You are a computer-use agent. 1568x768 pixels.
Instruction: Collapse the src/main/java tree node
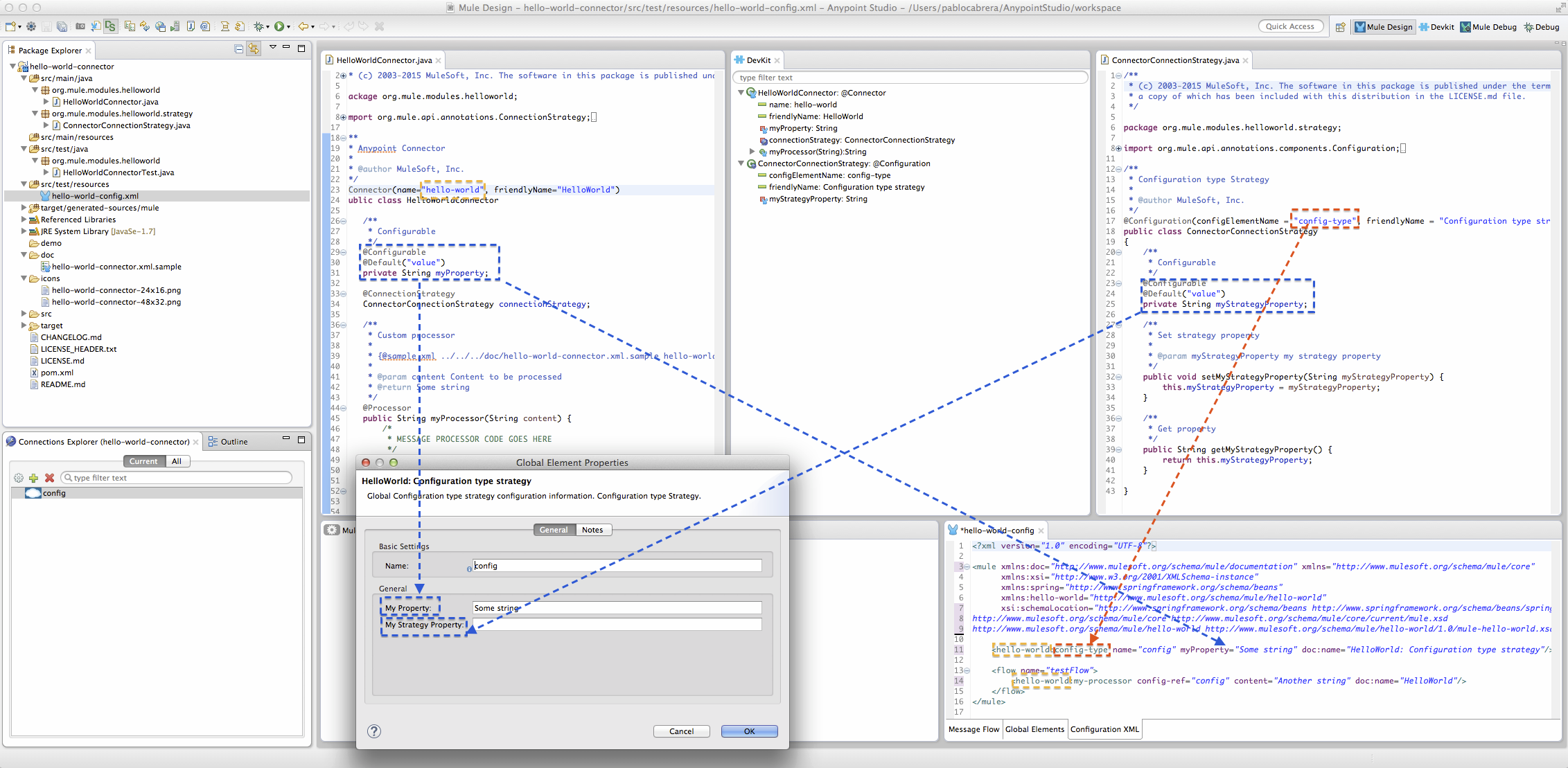(x=24, y=78)
